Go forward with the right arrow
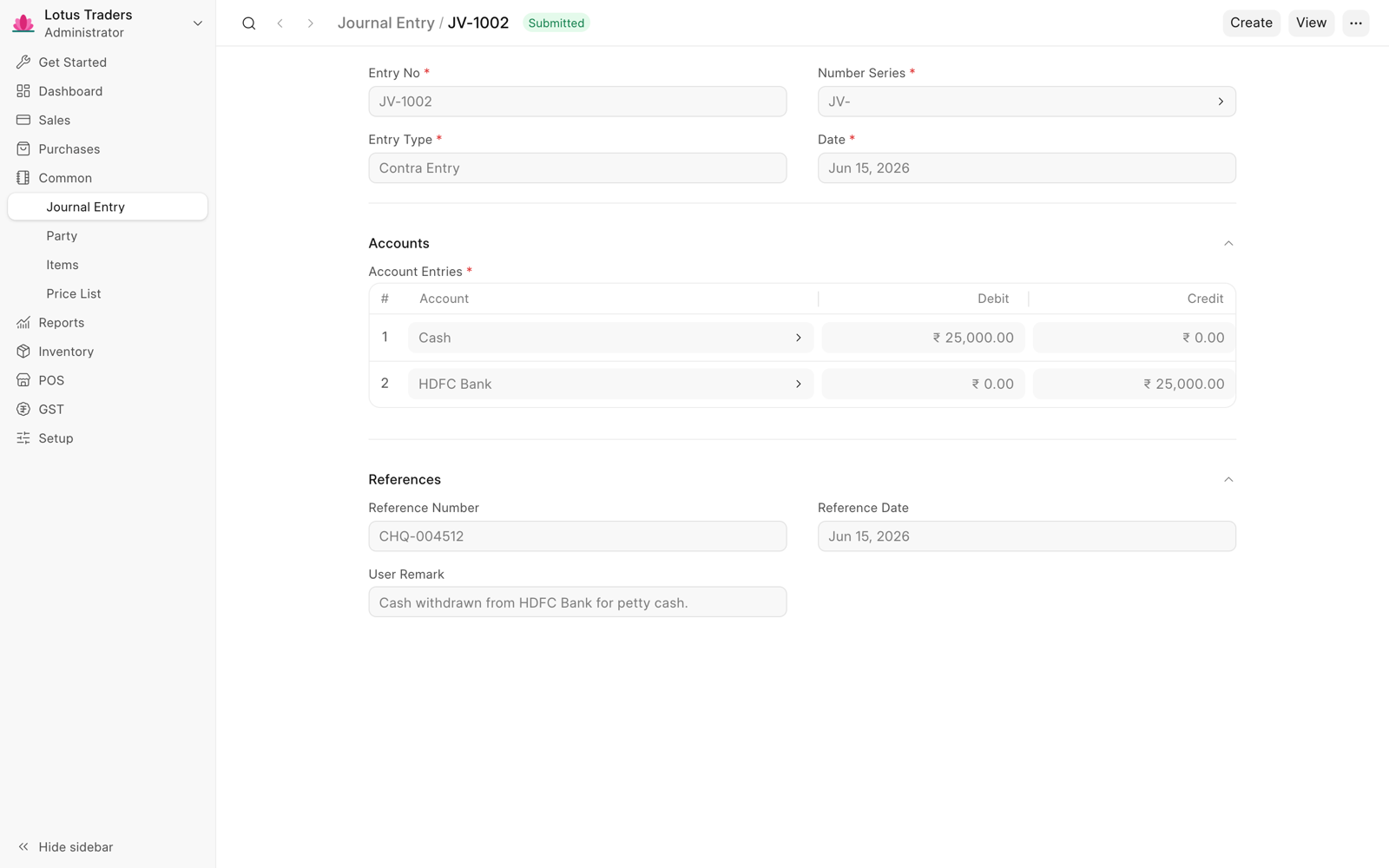The height and width of the screenshot is (868, 1389). point(310,23)
